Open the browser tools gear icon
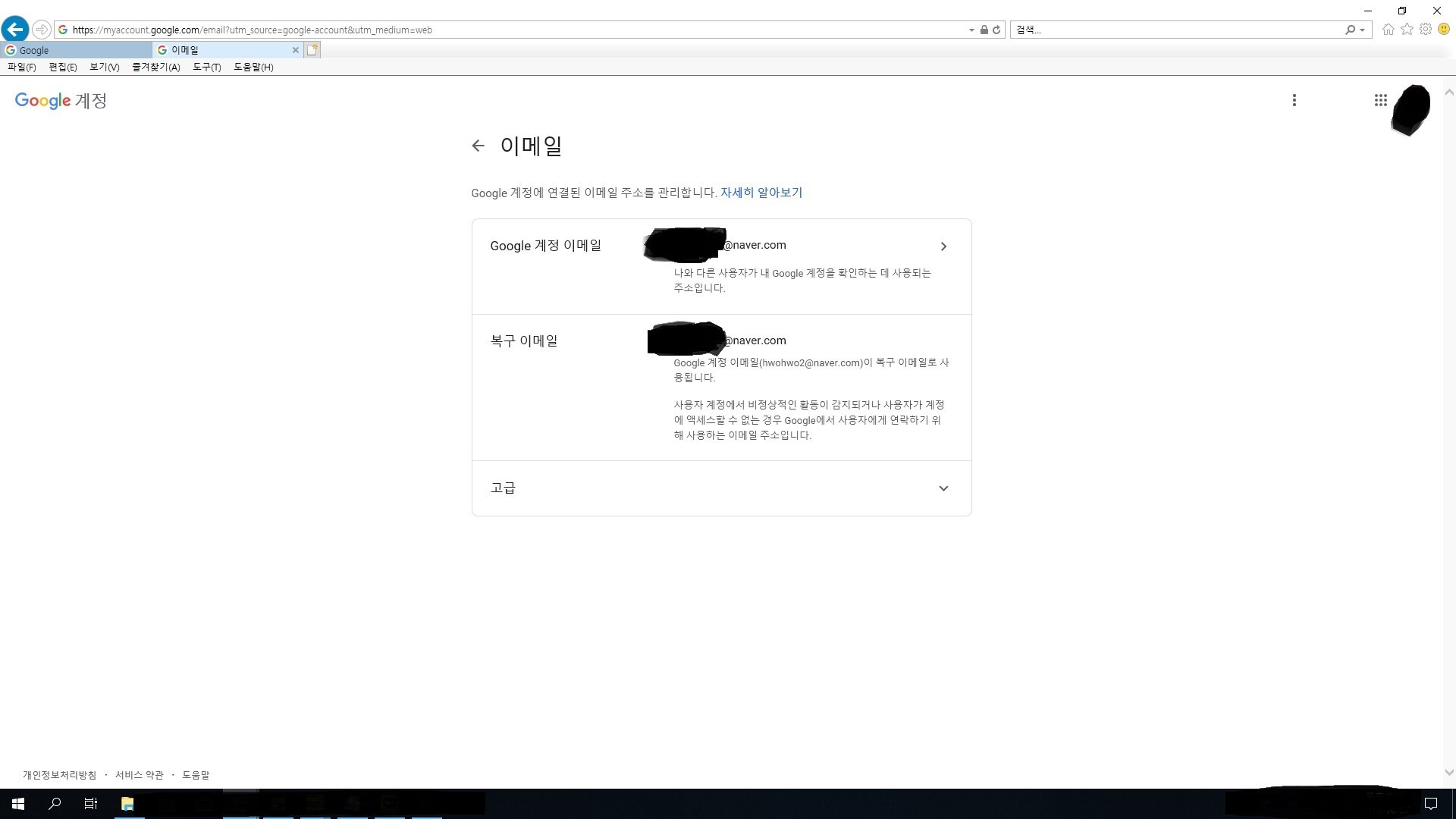 pos(1426,30)
